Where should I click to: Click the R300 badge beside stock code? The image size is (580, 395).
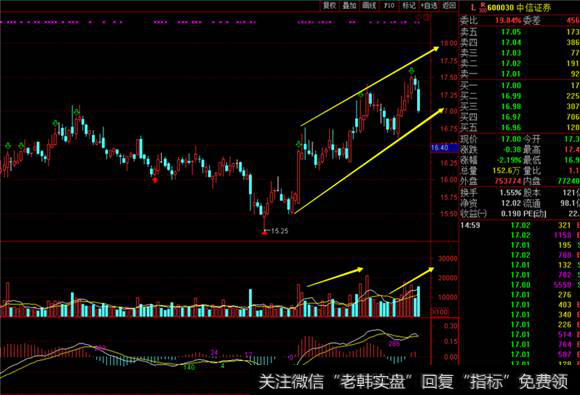[482, 7]
